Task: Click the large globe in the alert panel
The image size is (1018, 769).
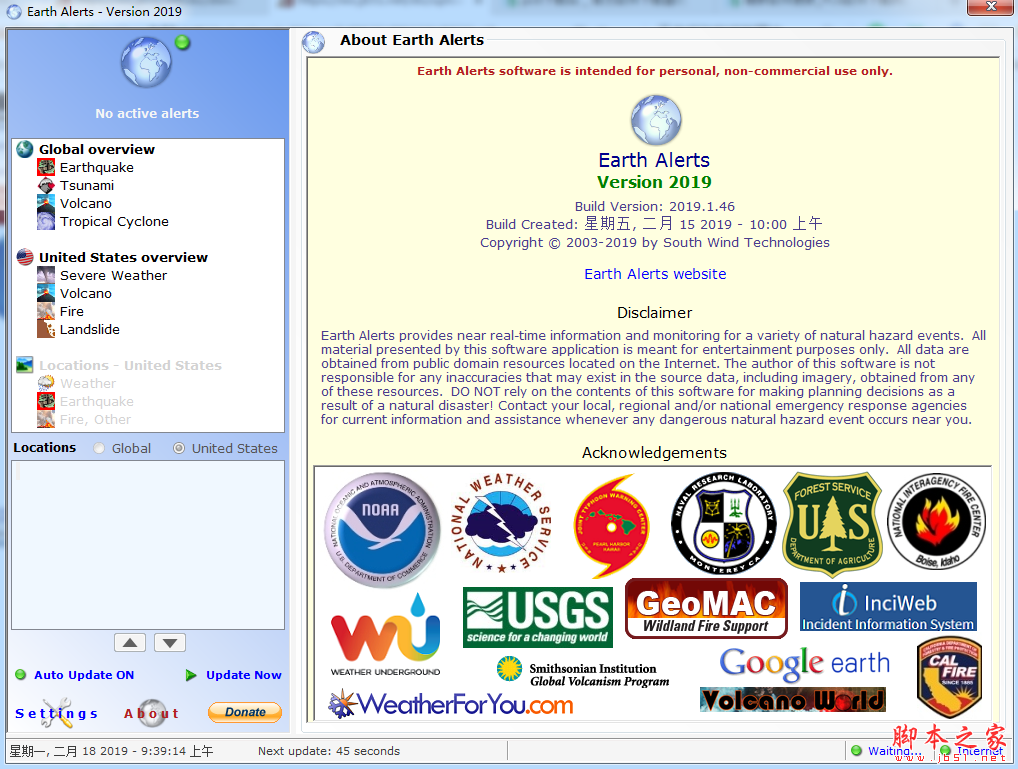Action: coord(146,63)
